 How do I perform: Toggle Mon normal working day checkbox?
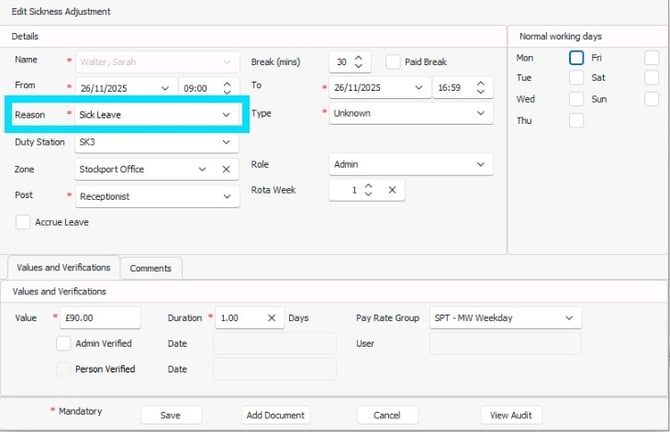click(576, 58)
